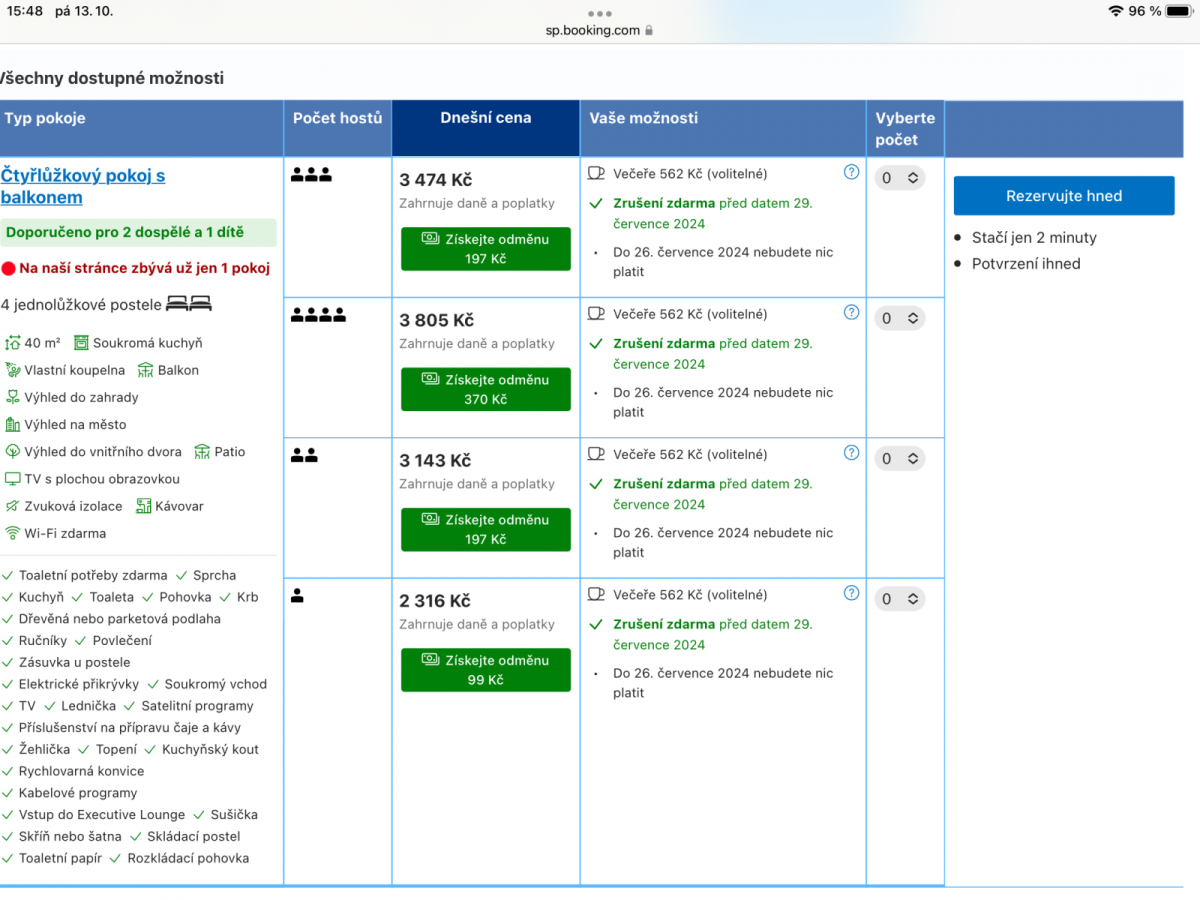Image resolution: width=1200 pixels, height=900 pixels.
Task: Click the three-guest occupancy icon
Action: point(311,175)
